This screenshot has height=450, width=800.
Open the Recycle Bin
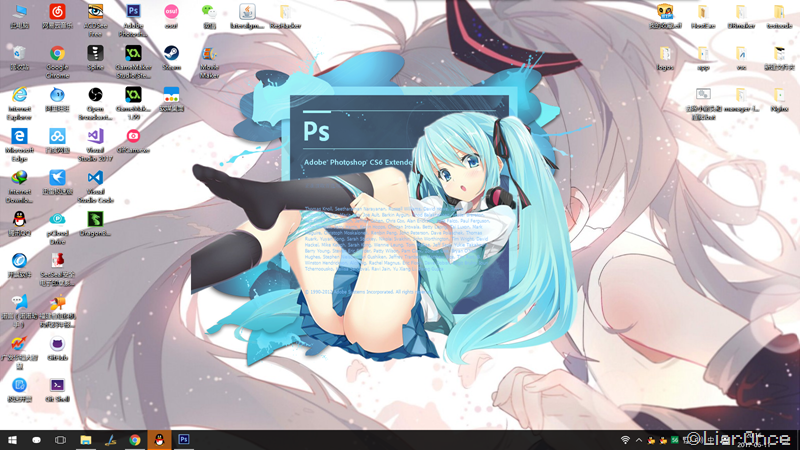(19, 53)
